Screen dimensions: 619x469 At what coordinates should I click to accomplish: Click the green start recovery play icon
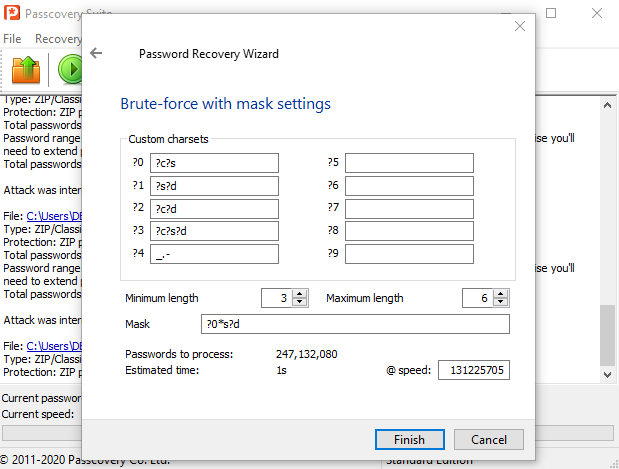pos(70,69)
